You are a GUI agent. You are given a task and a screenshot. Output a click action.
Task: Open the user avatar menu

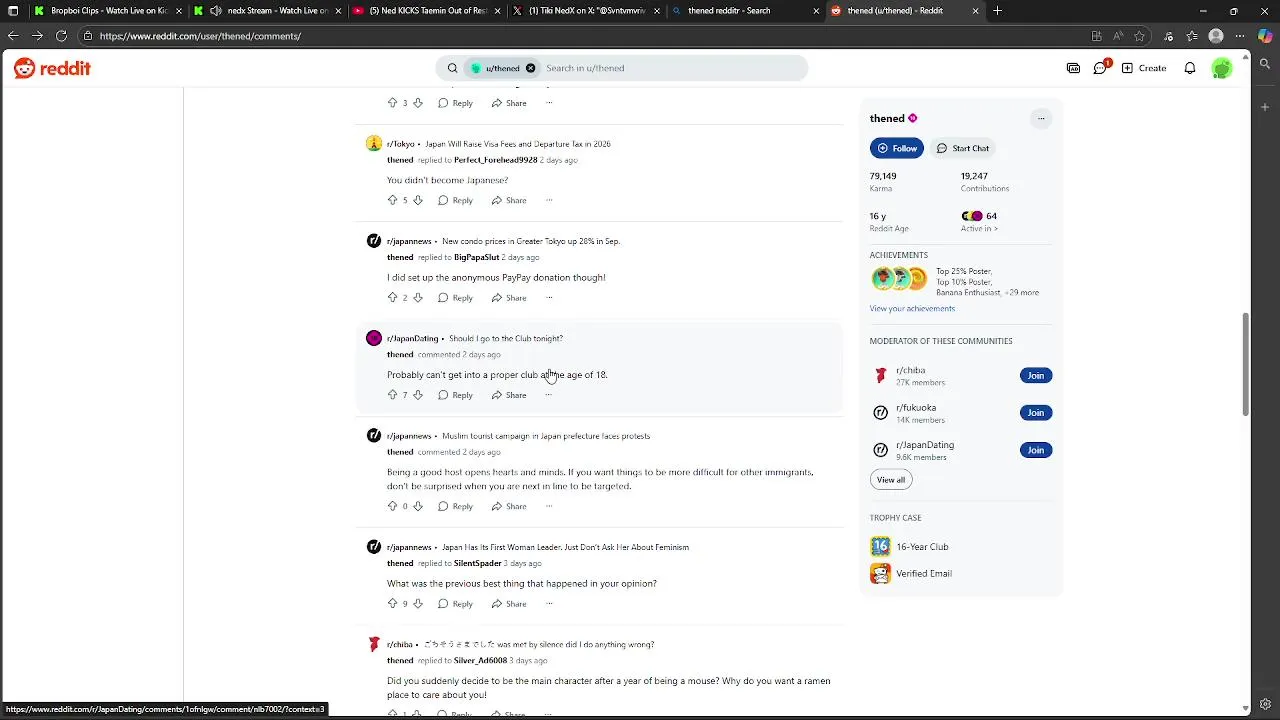(x=1222, y=68)
